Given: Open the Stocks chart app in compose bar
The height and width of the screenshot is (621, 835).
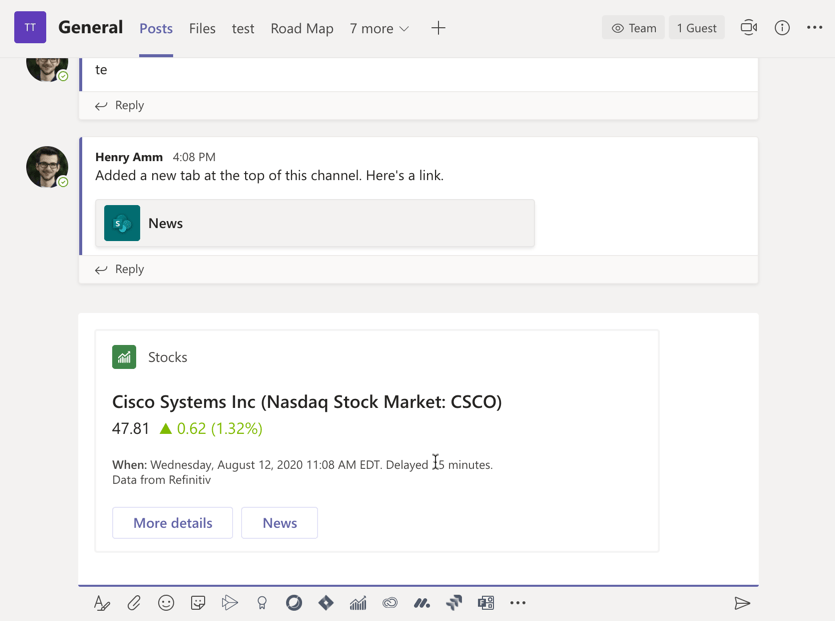Looking at the screenshot, I should pyautogui.click(x=358, y=603).
